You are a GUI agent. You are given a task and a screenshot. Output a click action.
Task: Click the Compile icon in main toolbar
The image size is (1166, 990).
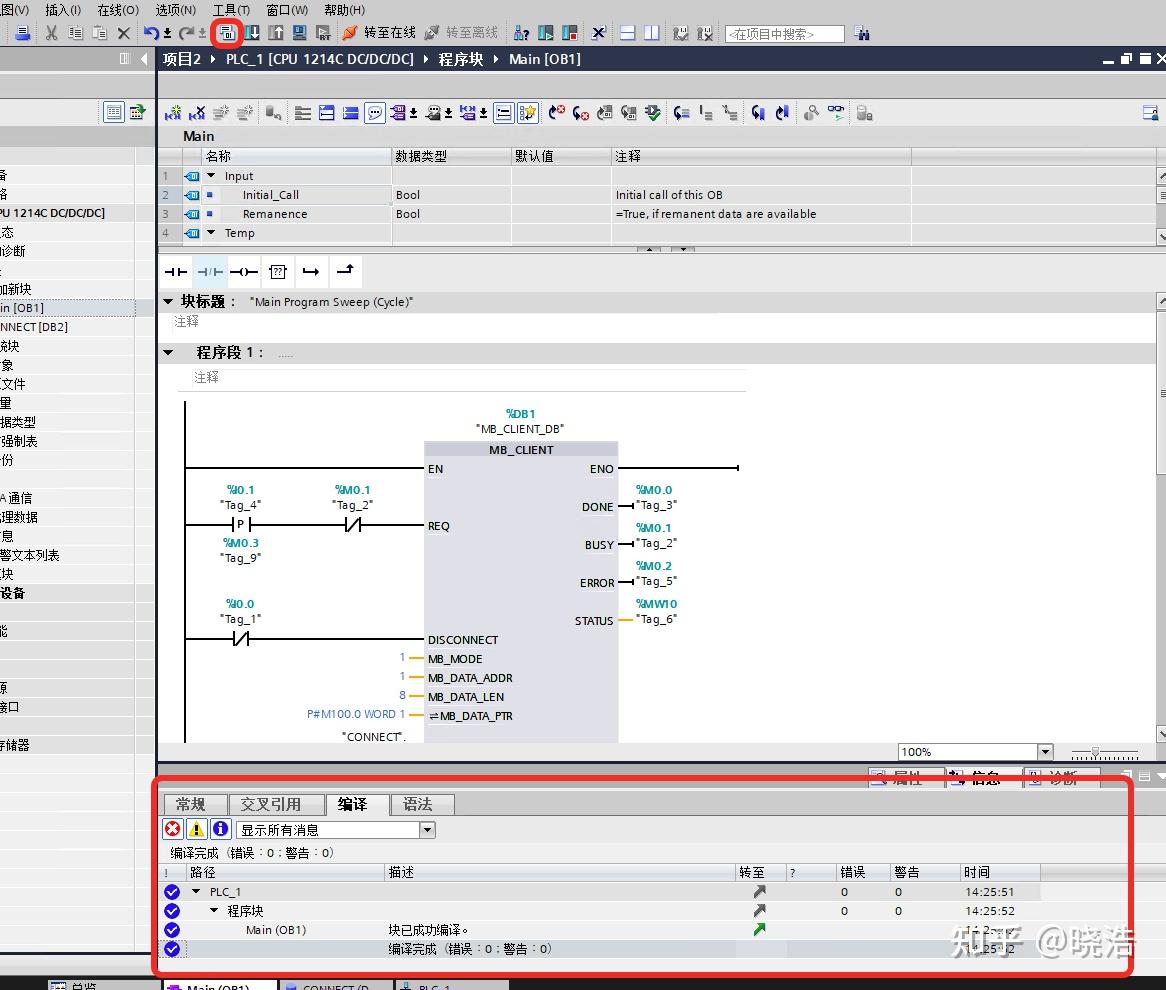click(227, 33)
